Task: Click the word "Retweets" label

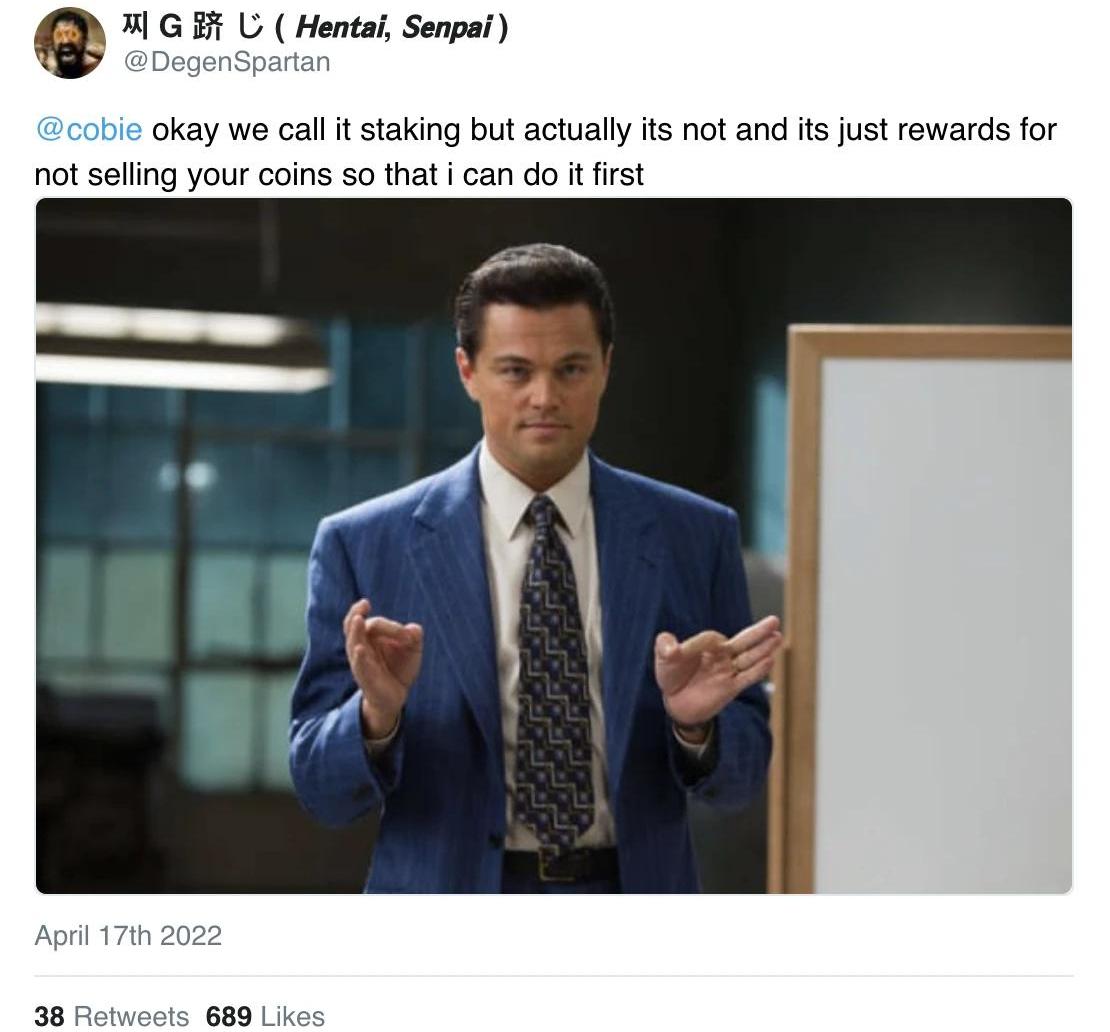Action: pyautogui.click(x=131, y=1016)
